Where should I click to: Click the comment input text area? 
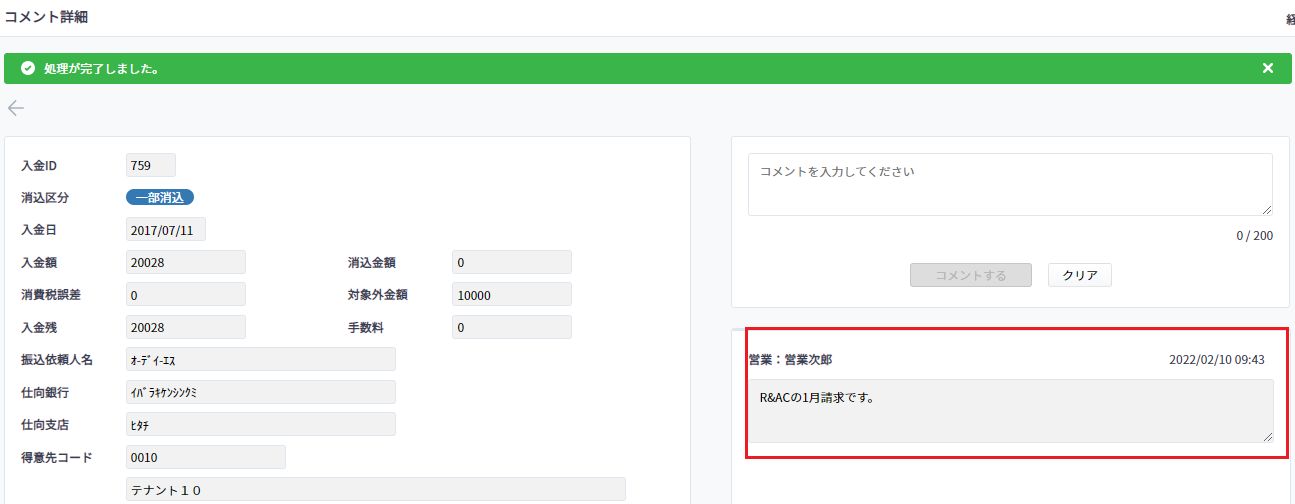(1010, 184)
